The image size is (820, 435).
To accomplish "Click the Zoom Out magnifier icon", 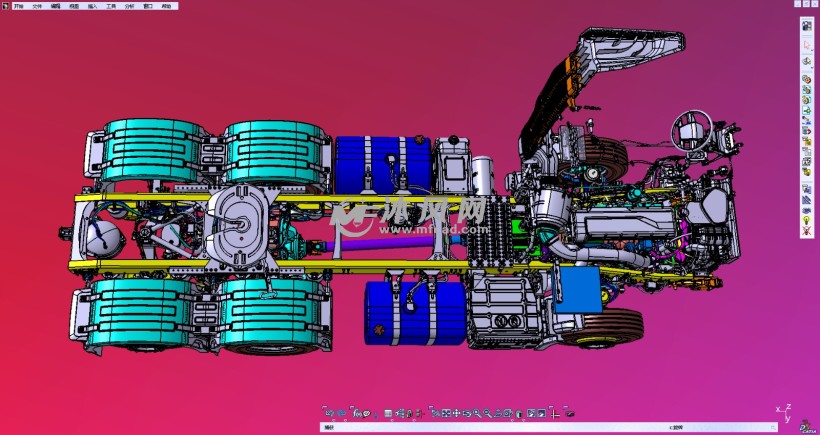I will (x=487, y=413).
